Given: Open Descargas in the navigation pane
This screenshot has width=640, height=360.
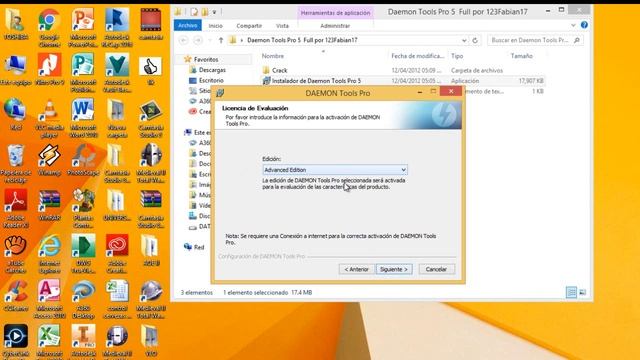Looking at the screenshot, I should 212,70.
